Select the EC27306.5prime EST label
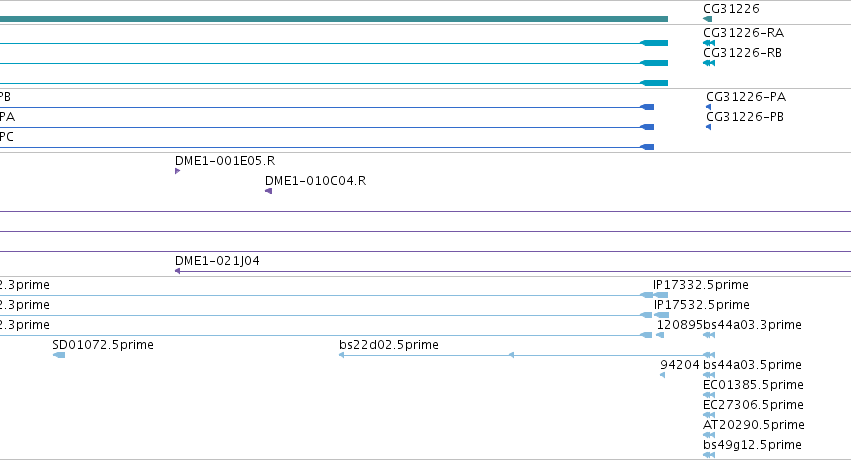Screen dimensions: 851x460 point(753,405)
